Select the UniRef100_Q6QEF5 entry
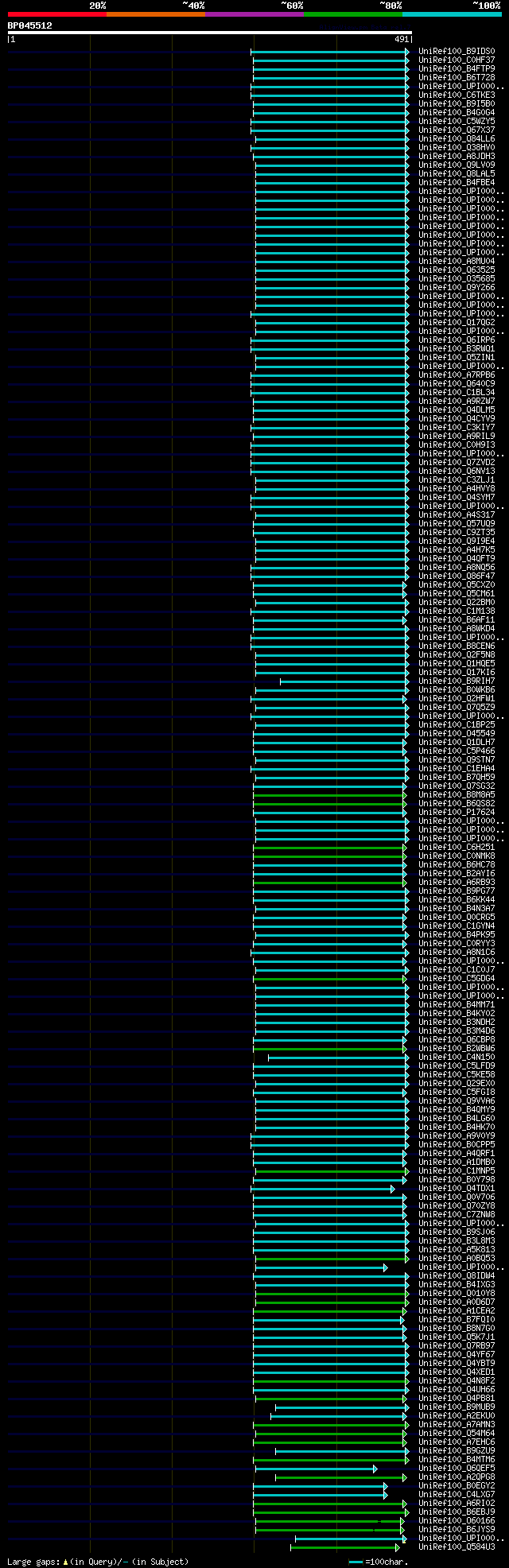509x1568 pixels. point(457,1469)
